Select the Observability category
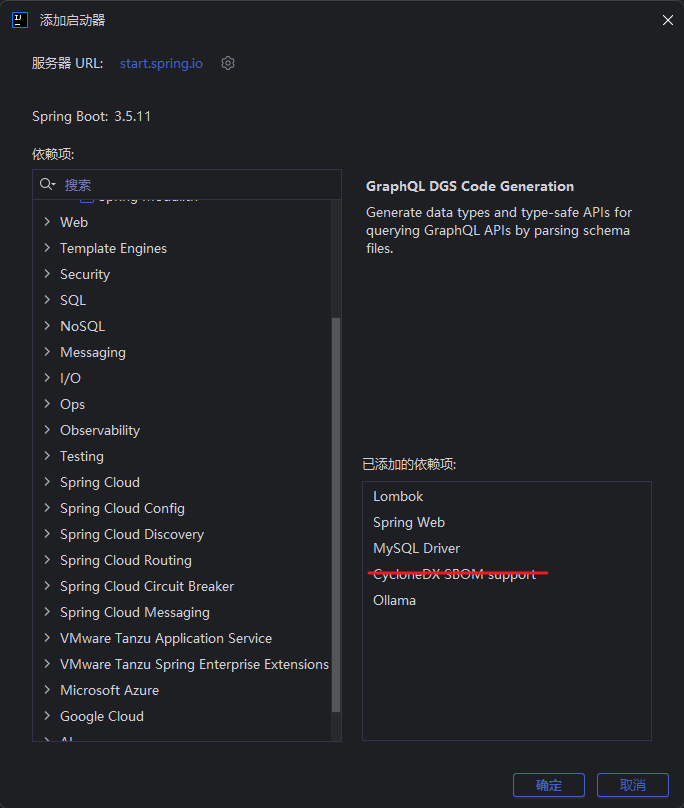 click(100, 430)
